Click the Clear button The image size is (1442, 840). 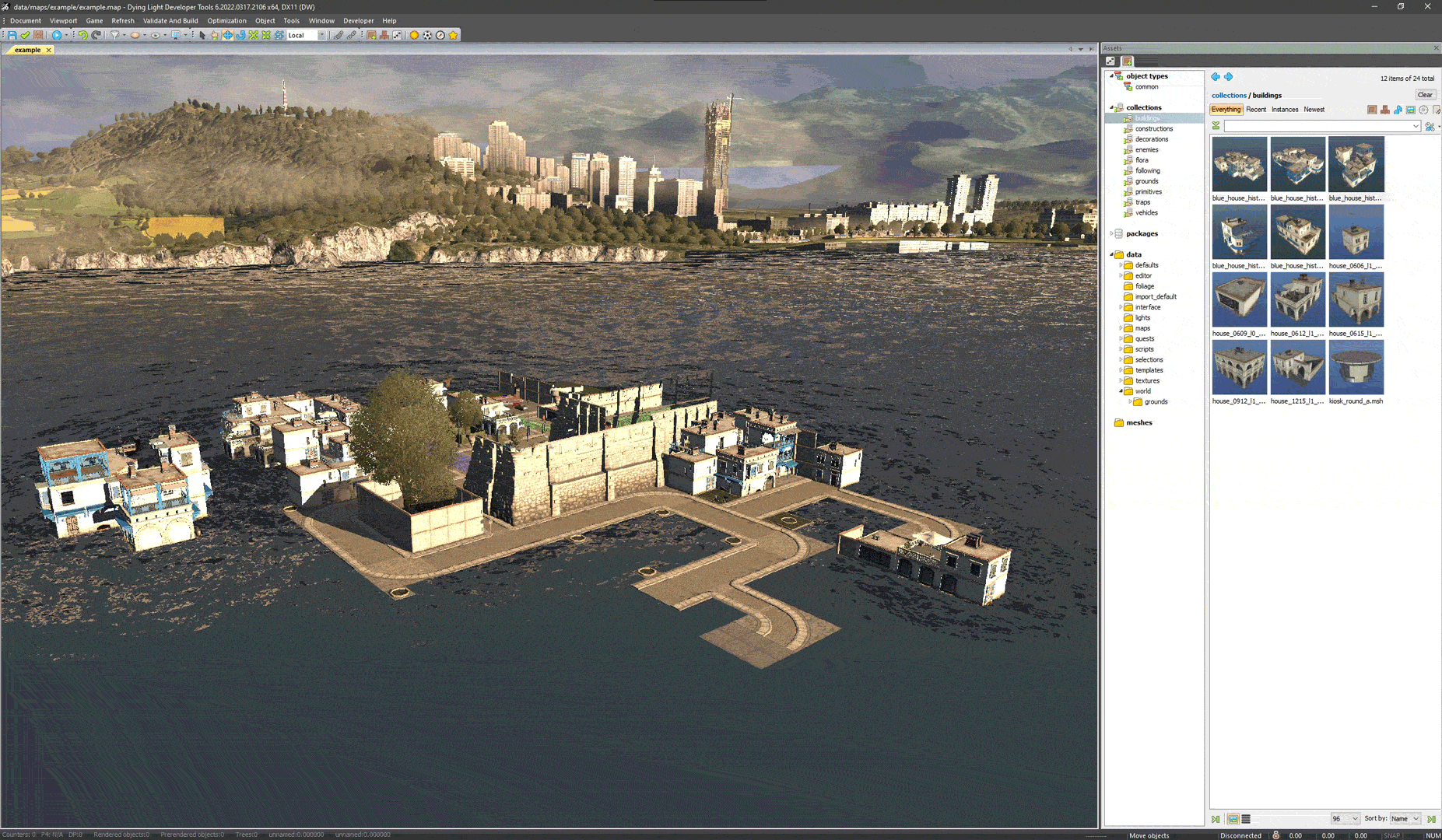pos(1425,95)
